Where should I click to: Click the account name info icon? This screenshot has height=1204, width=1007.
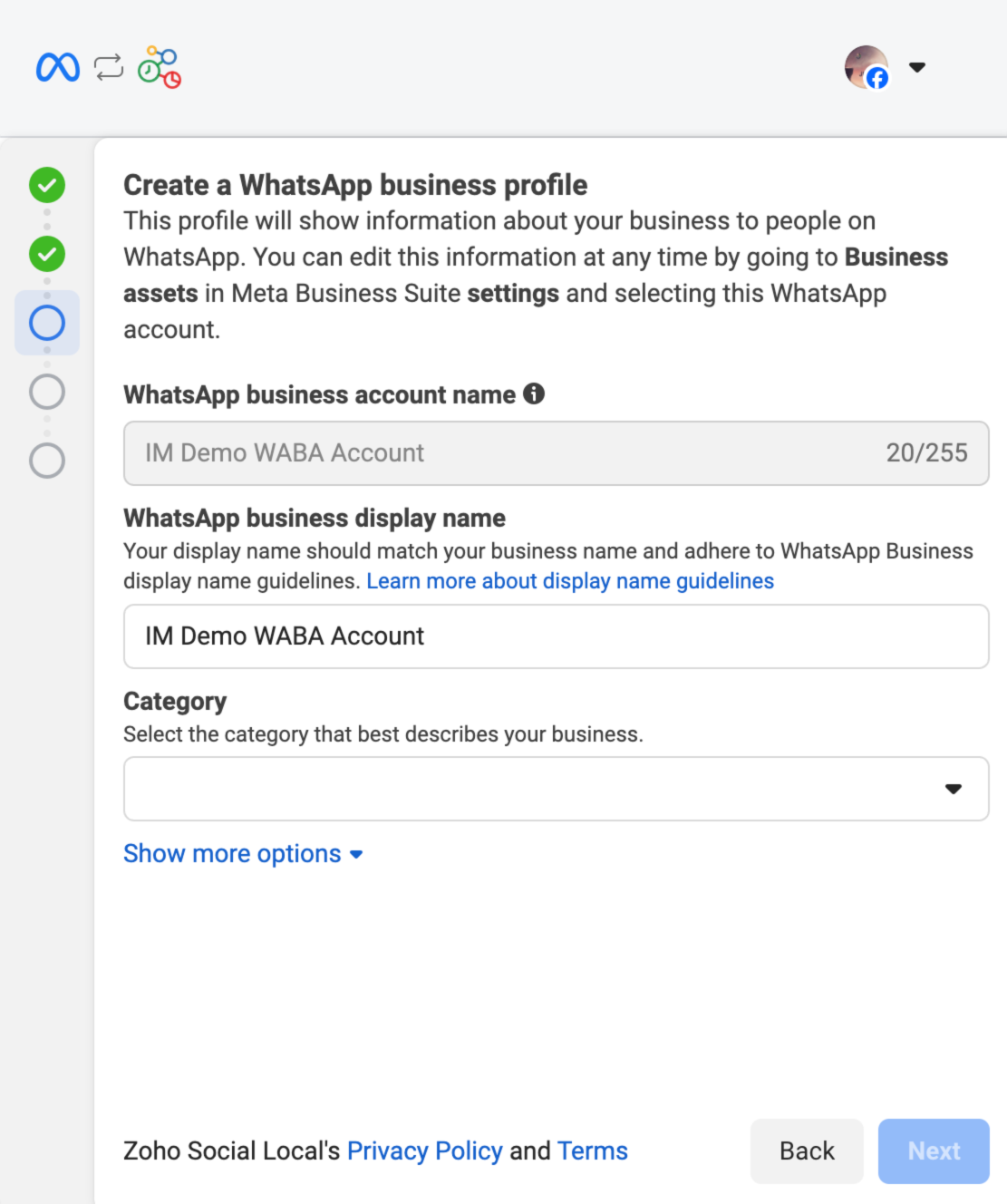(x=534, y=393)
